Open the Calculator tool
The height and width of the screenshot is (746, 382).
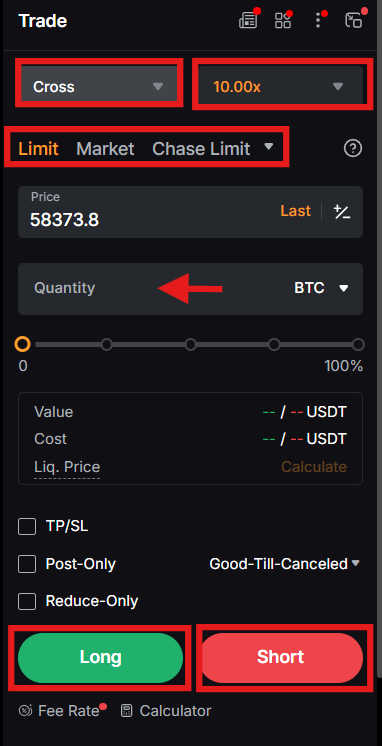click(x=166, y=711)
